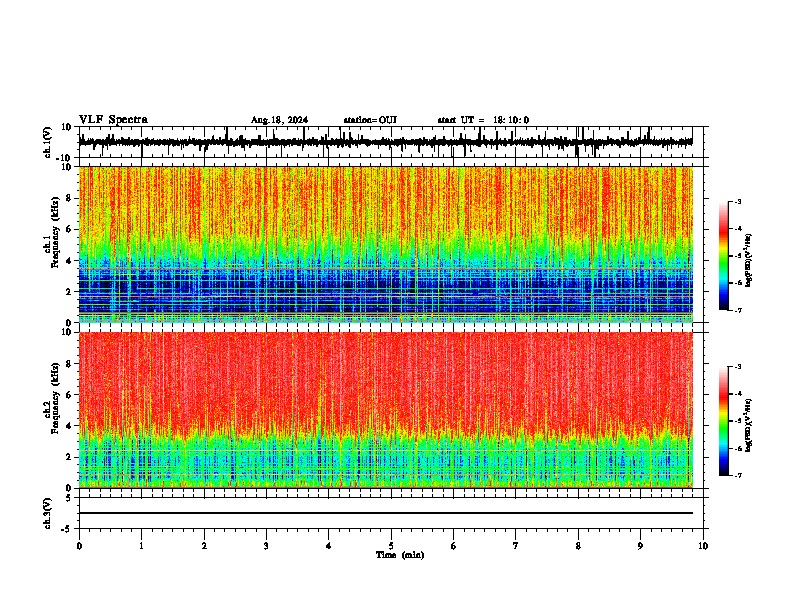Click the ch.1 colorbar "log(PSD)" label

click(x=748, y=260)
